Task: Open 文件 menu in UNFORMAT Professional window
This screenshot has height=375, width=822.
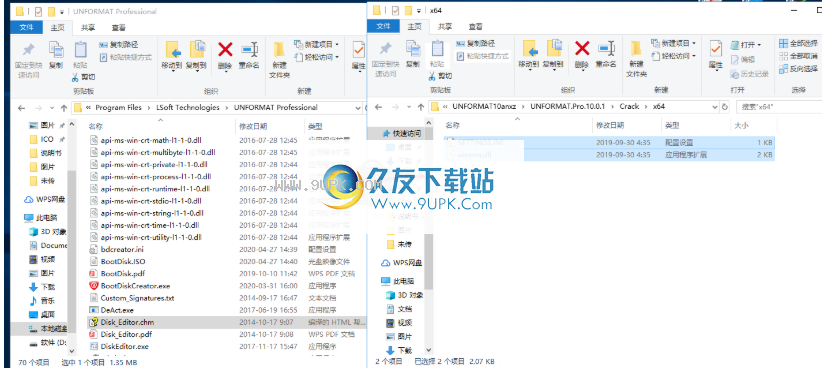Action: (x=27, y=27)
